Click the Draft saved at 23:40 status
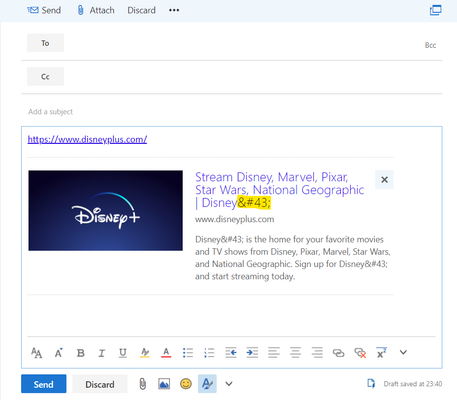This screenshot has width=457, height=400. [413, 384]
